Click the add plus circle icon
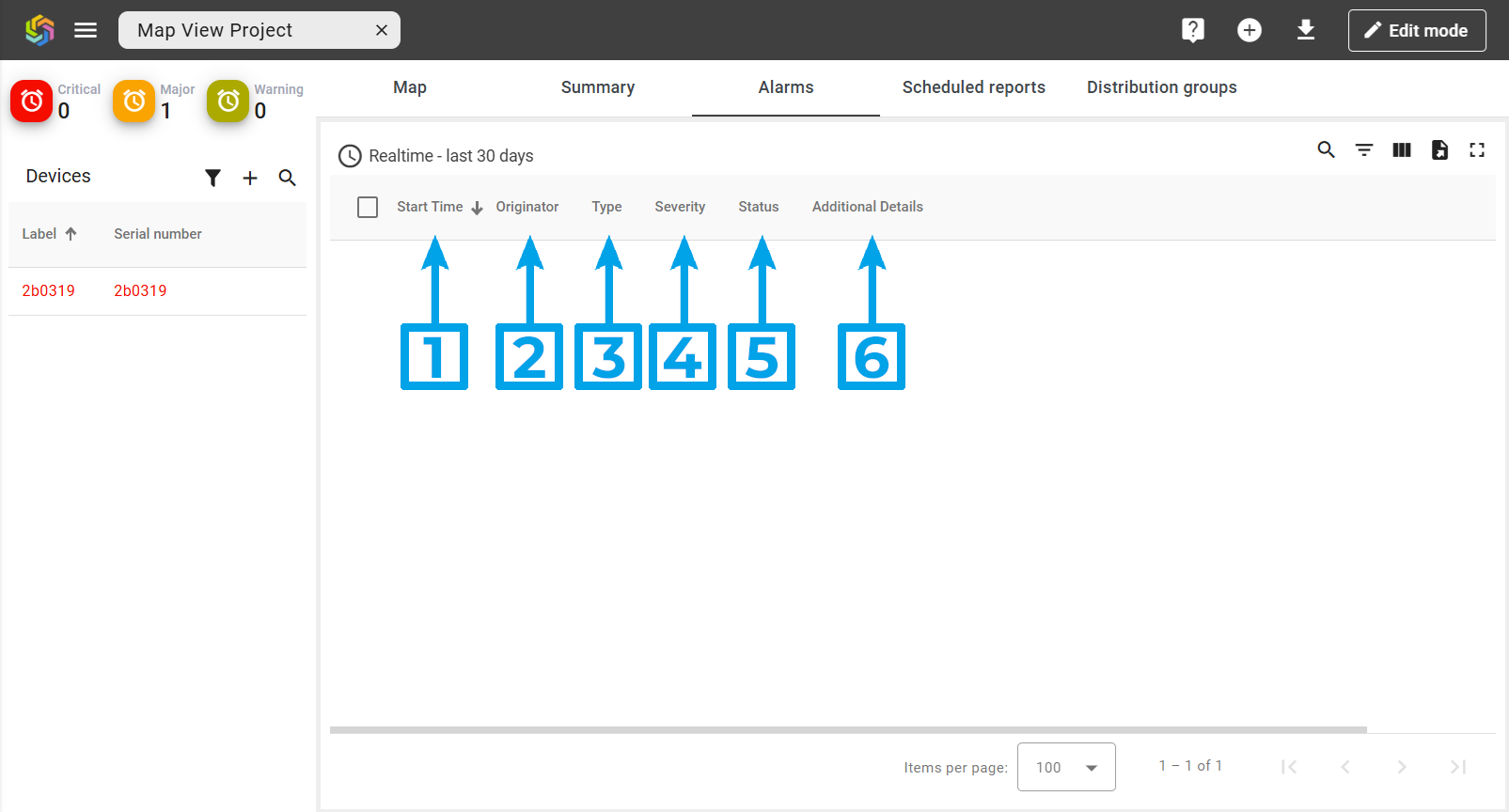Image resolution: width=1509 pixels, height=812 pixels. [1249, 30]
